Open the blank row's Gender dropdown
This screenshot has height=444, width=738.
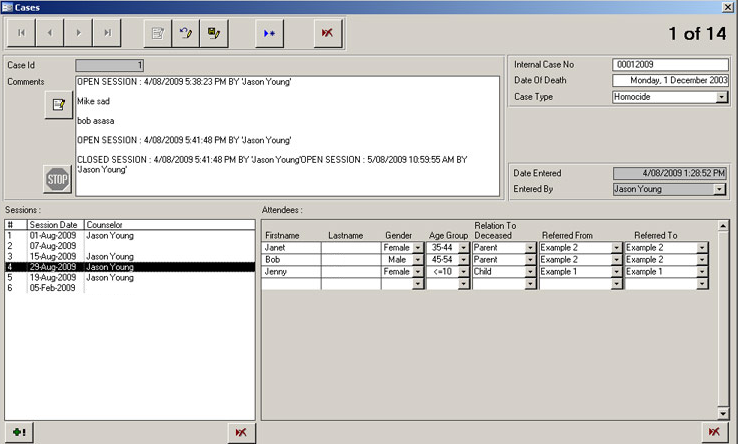click(x=417, y=284)
